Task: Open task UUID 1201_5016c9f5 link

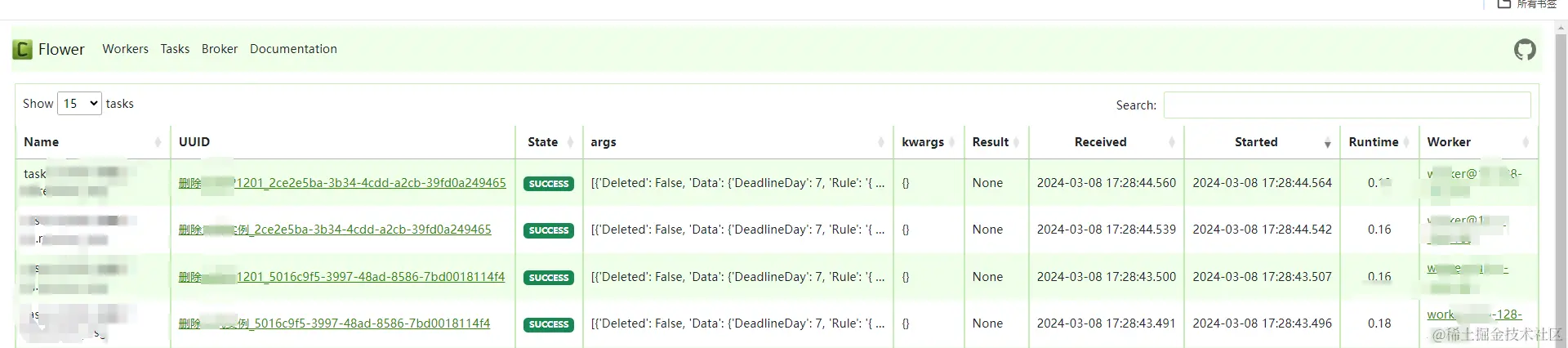Action: coord(341,277)
